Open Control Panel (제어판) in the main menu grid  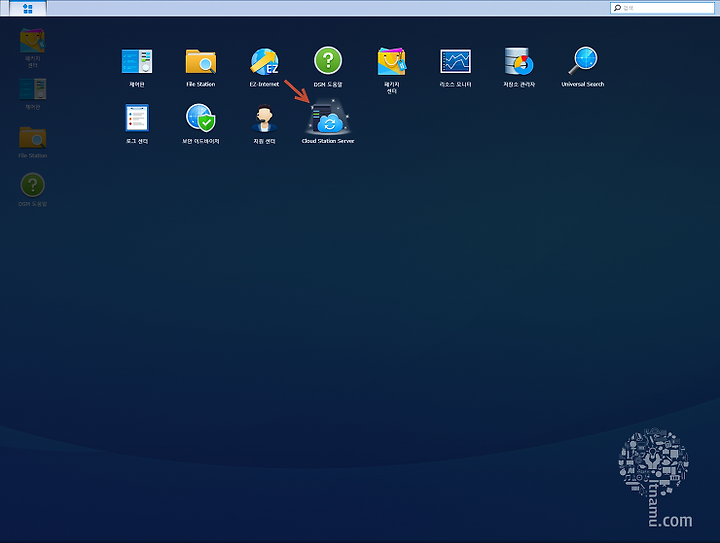pos(137,62)
